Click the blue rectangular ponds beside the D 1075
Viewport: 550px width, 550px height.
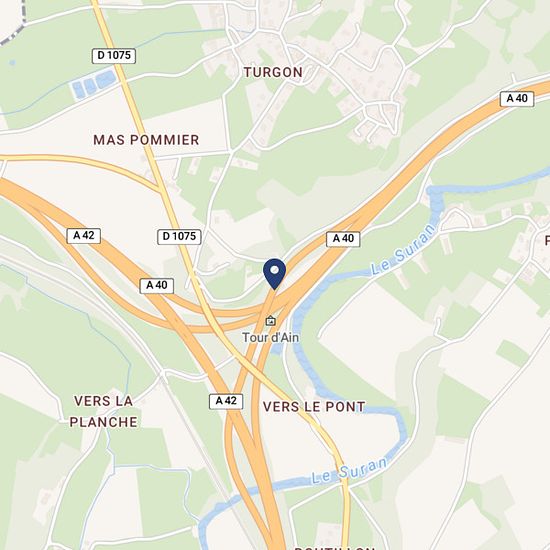coord(94,84)
